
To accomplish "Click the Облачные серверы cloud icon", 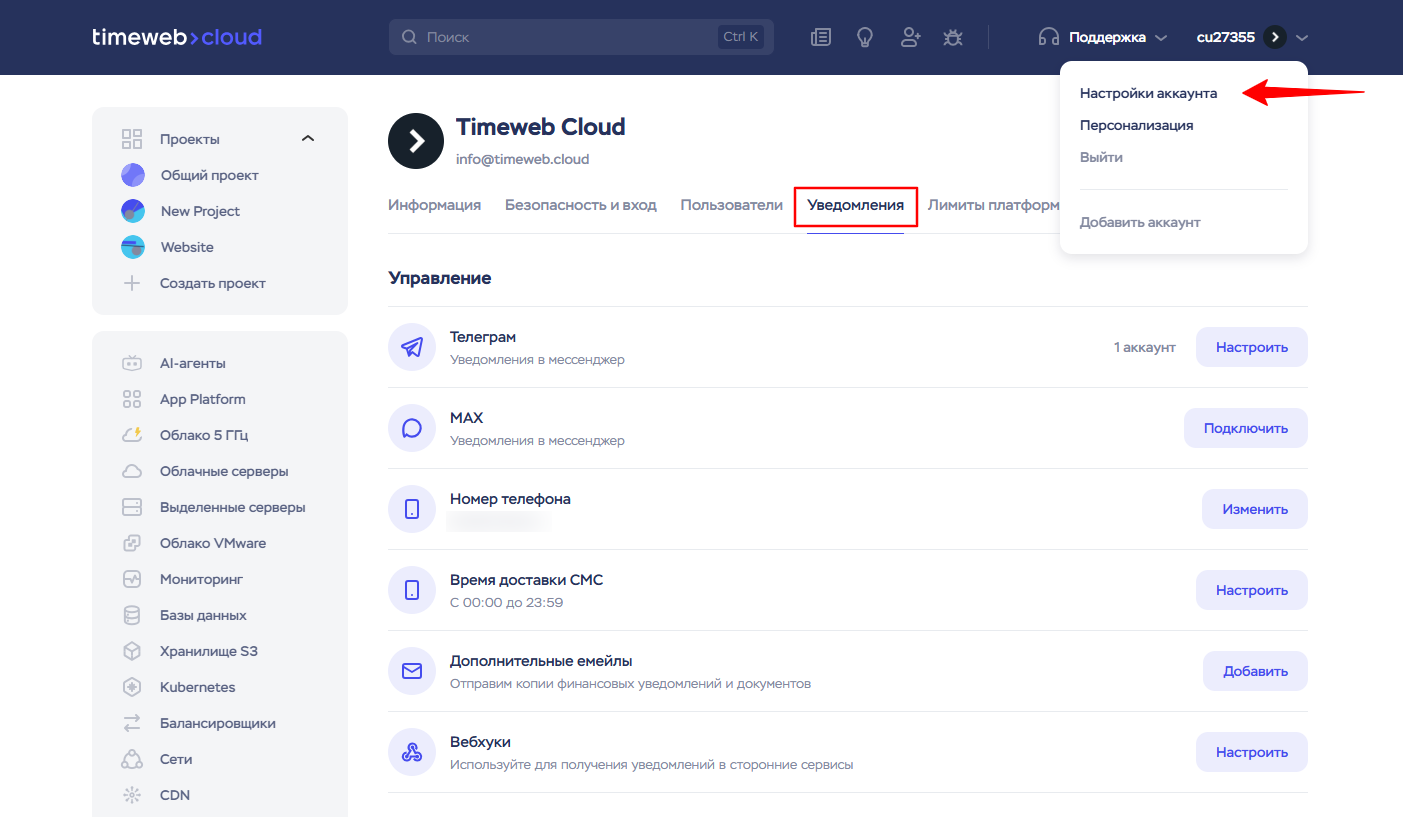I will coord(132,471).
